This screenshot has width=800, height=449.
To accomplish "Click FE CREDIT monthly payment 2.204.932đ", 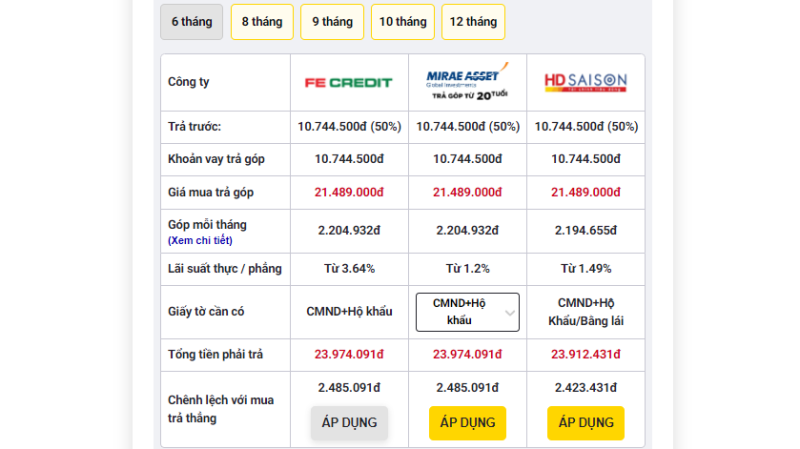I will coord(349,231).
